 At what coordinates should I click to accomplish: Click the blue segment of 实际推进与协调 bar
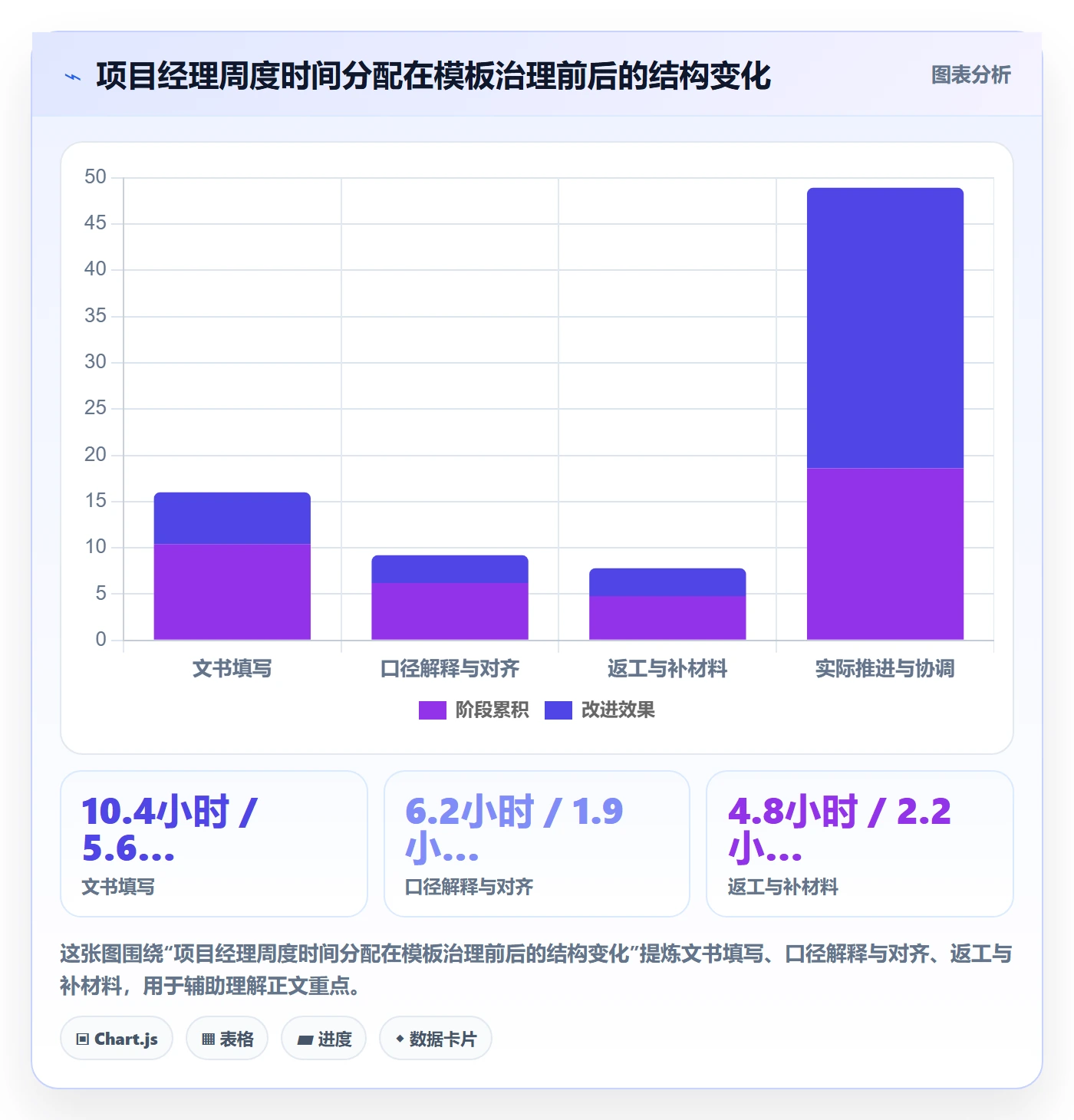885,328
